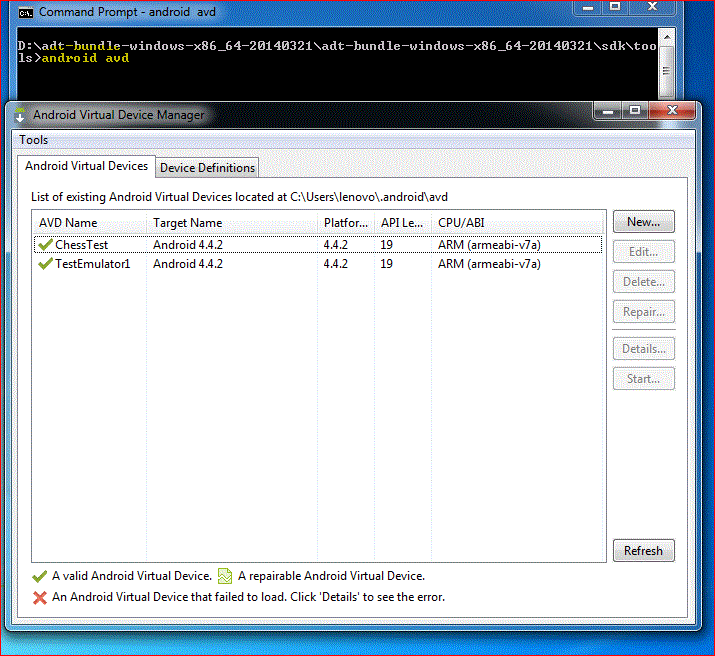
Task: Click the green checkmark beside ChessTest
Action: point(45,245)
